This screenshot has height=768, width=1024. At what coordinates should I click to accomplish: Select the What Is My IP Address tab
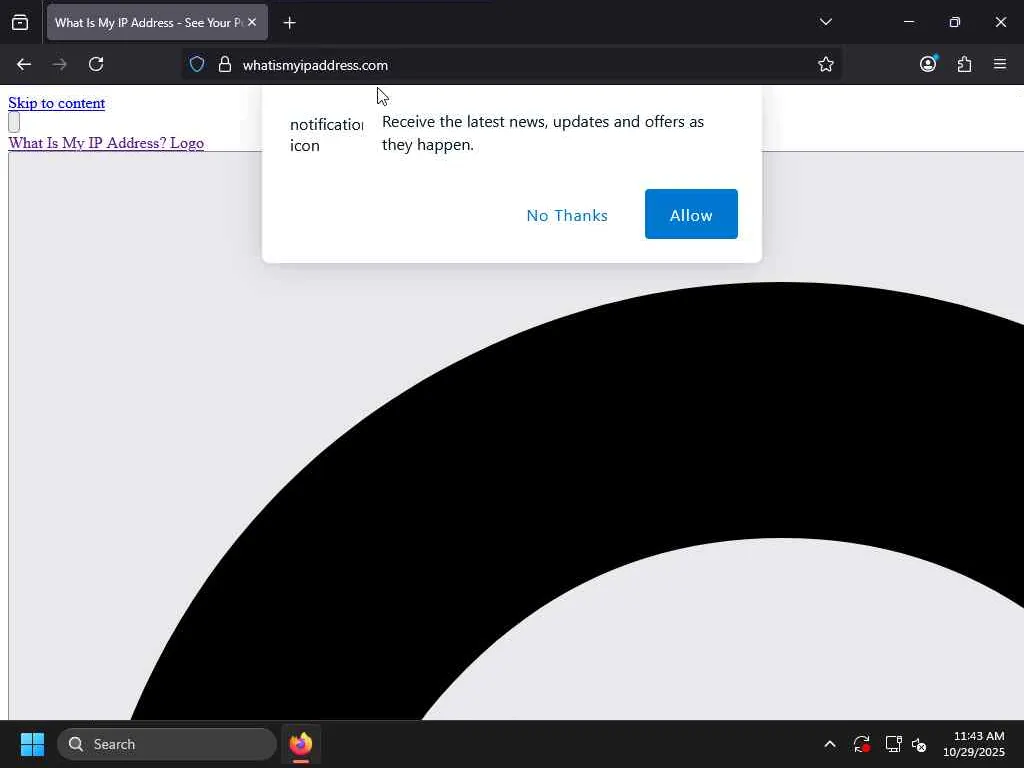[157, 22]
